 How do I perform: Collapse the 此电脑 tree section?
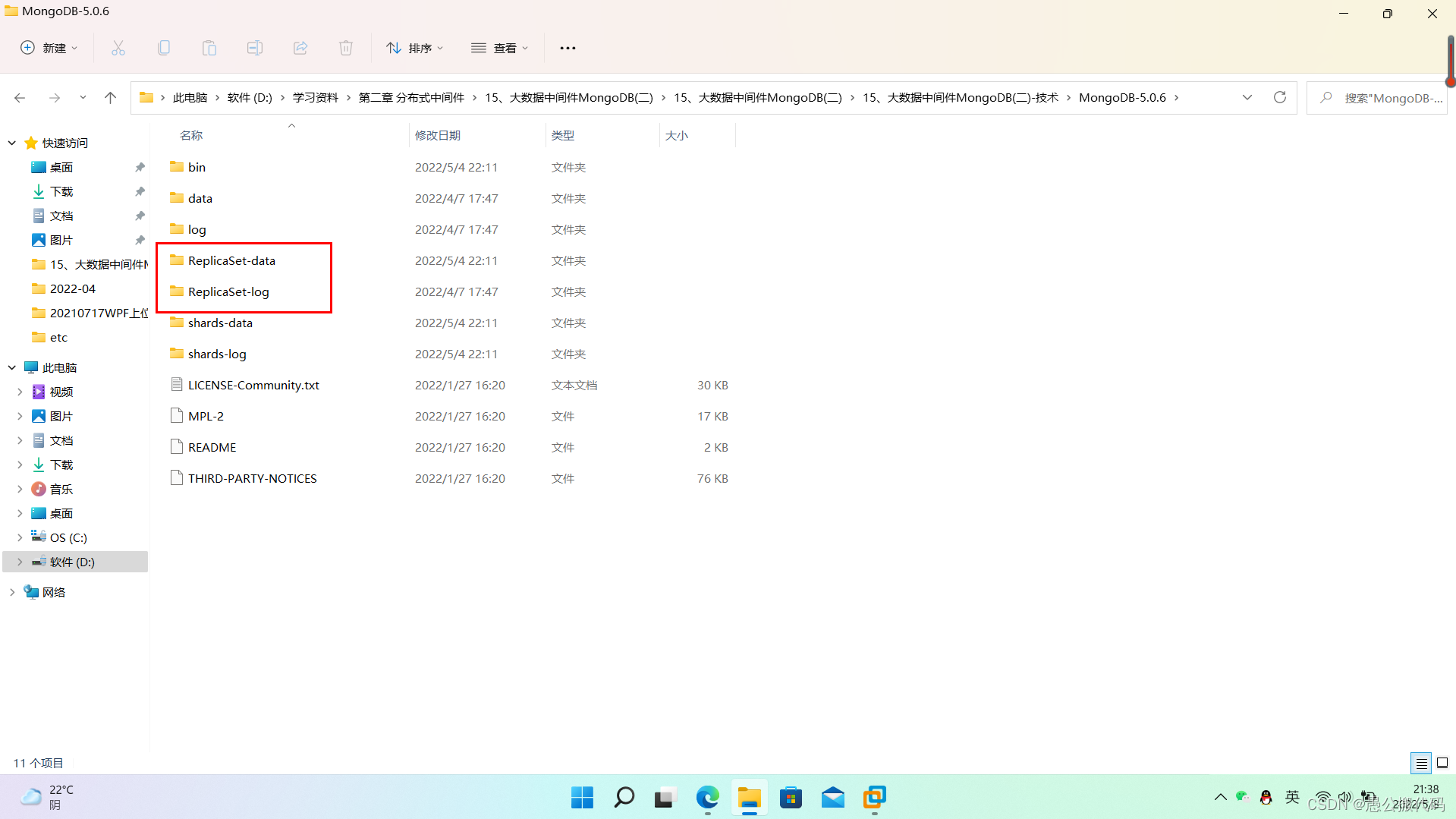(x=12, y=367)
